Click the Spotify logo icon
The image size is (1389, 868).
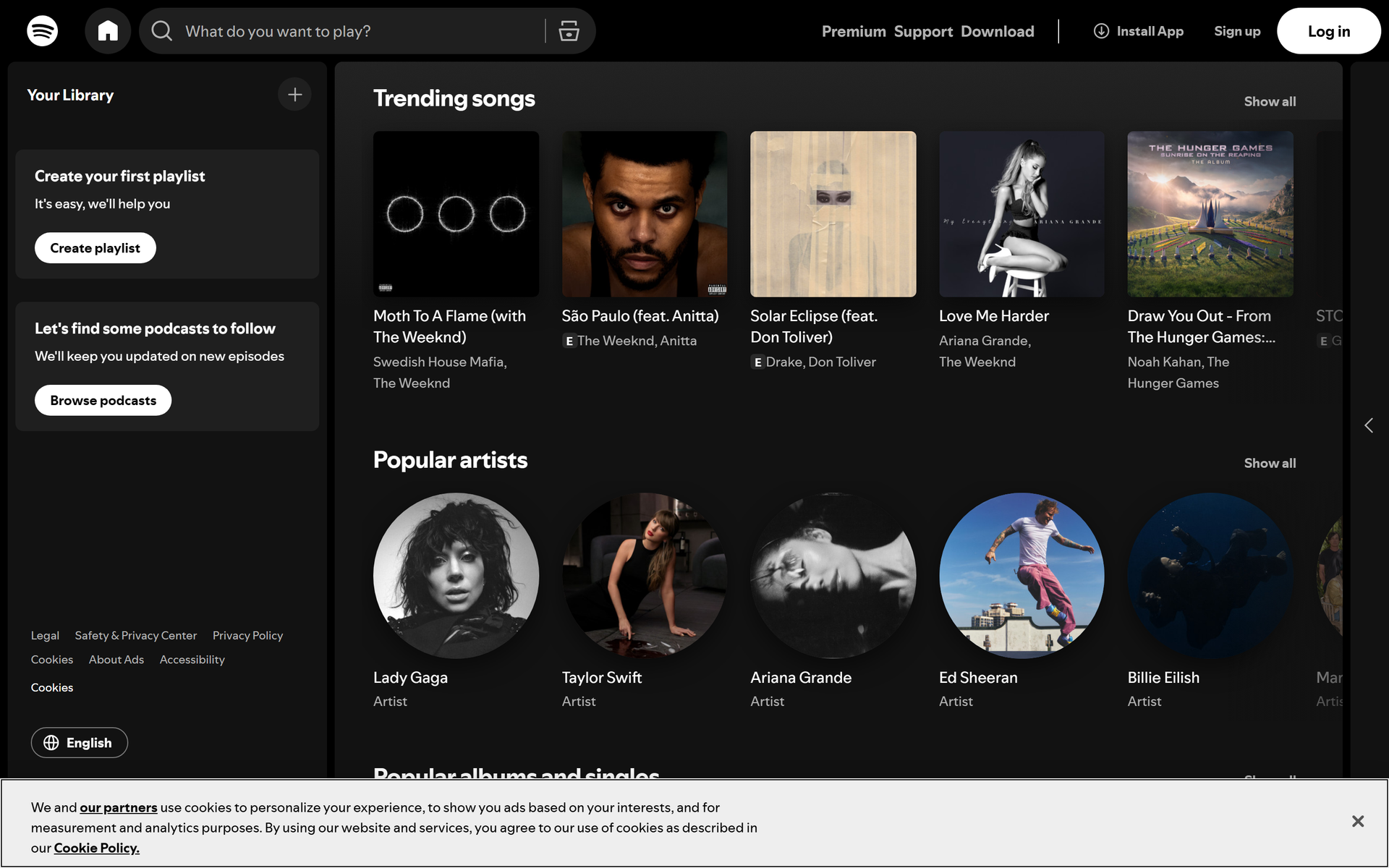point(42,31)
